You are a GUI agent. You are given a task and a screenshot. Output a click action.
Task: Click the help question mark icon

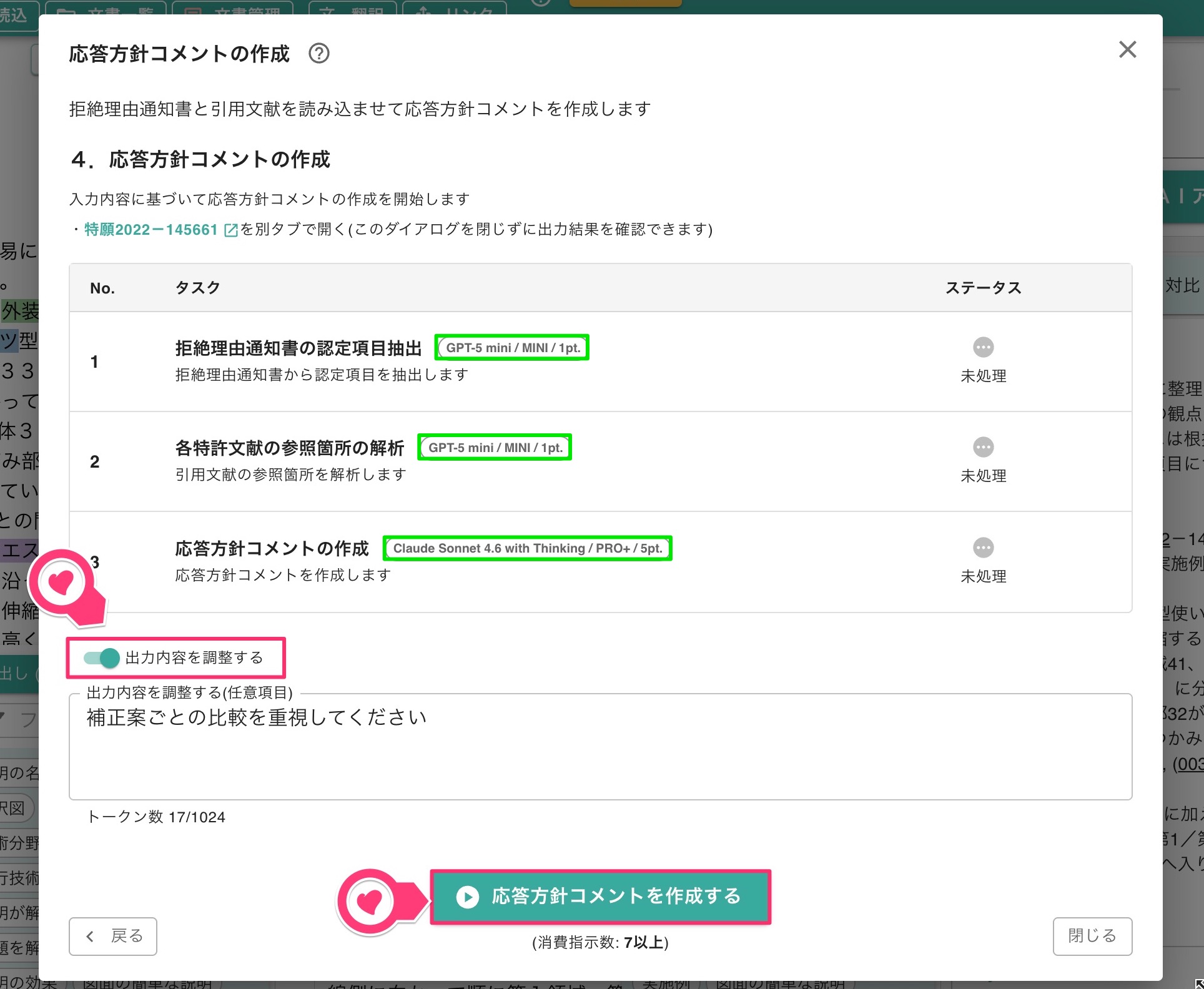coord(319,54)
